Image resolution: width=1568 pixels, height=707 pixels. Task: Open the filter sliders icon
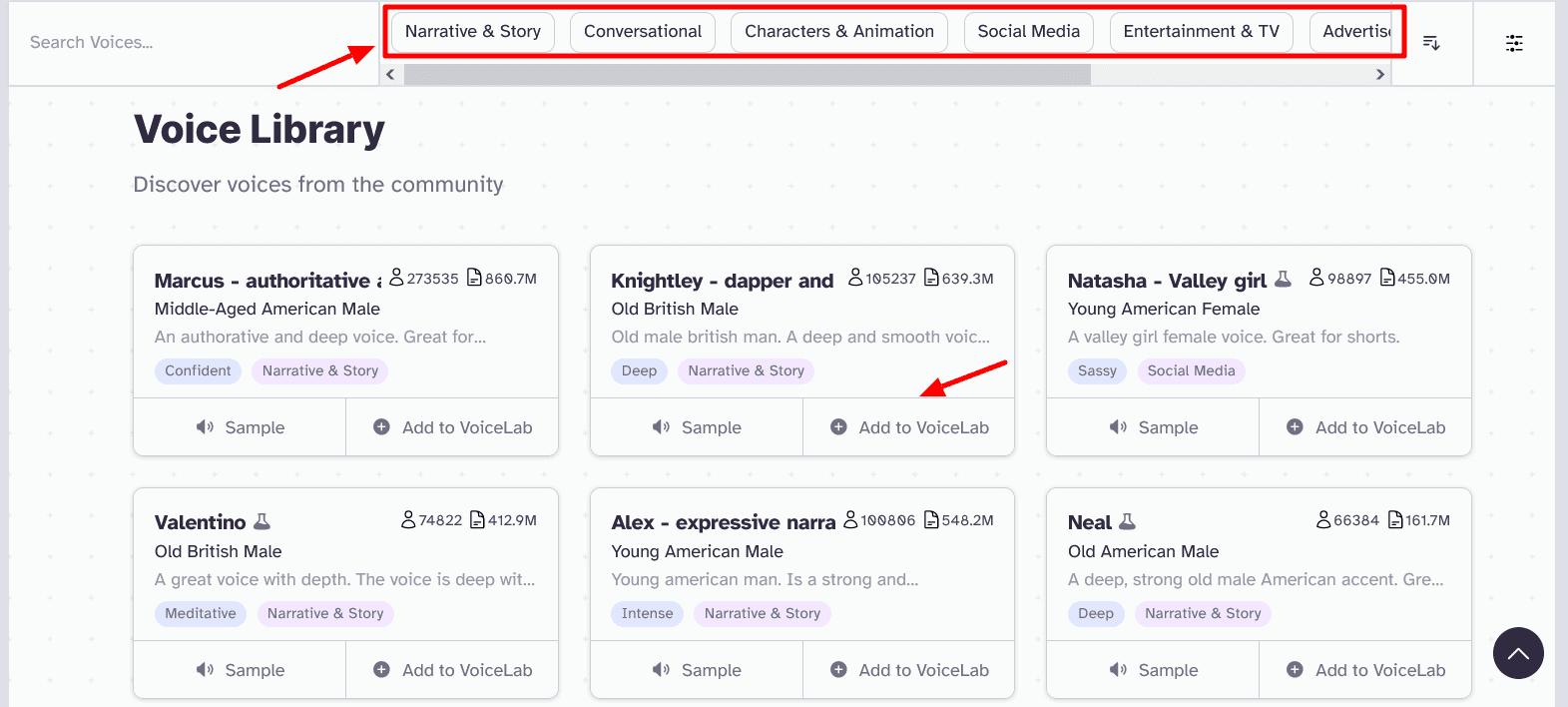pos(1514,43)
